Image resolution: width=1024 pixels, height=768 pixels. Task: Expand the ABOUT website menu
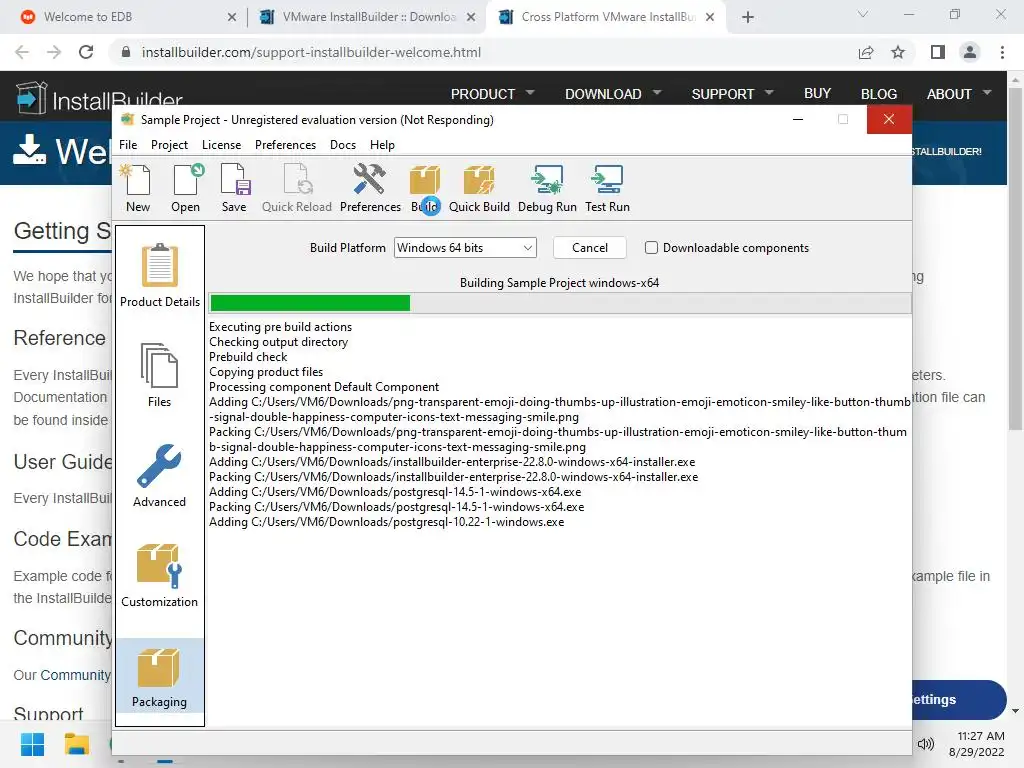(959, 94)
